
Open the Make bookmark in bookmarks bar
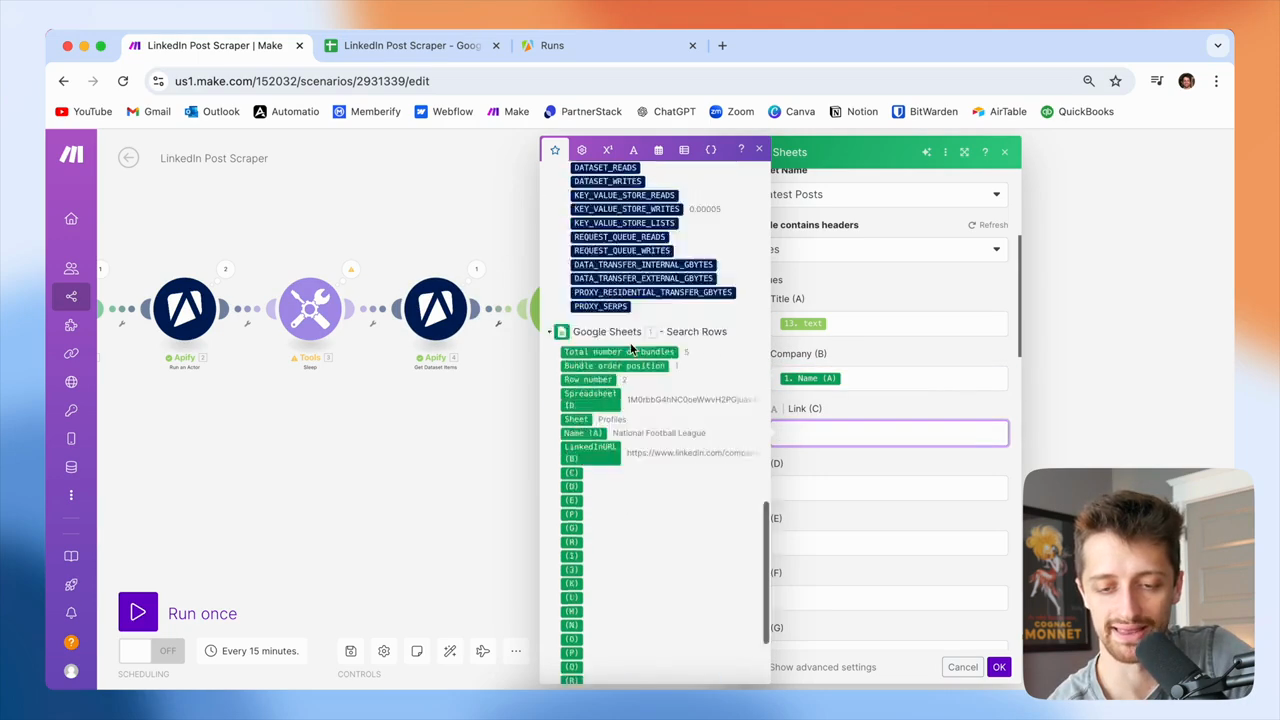coord(508,112)
